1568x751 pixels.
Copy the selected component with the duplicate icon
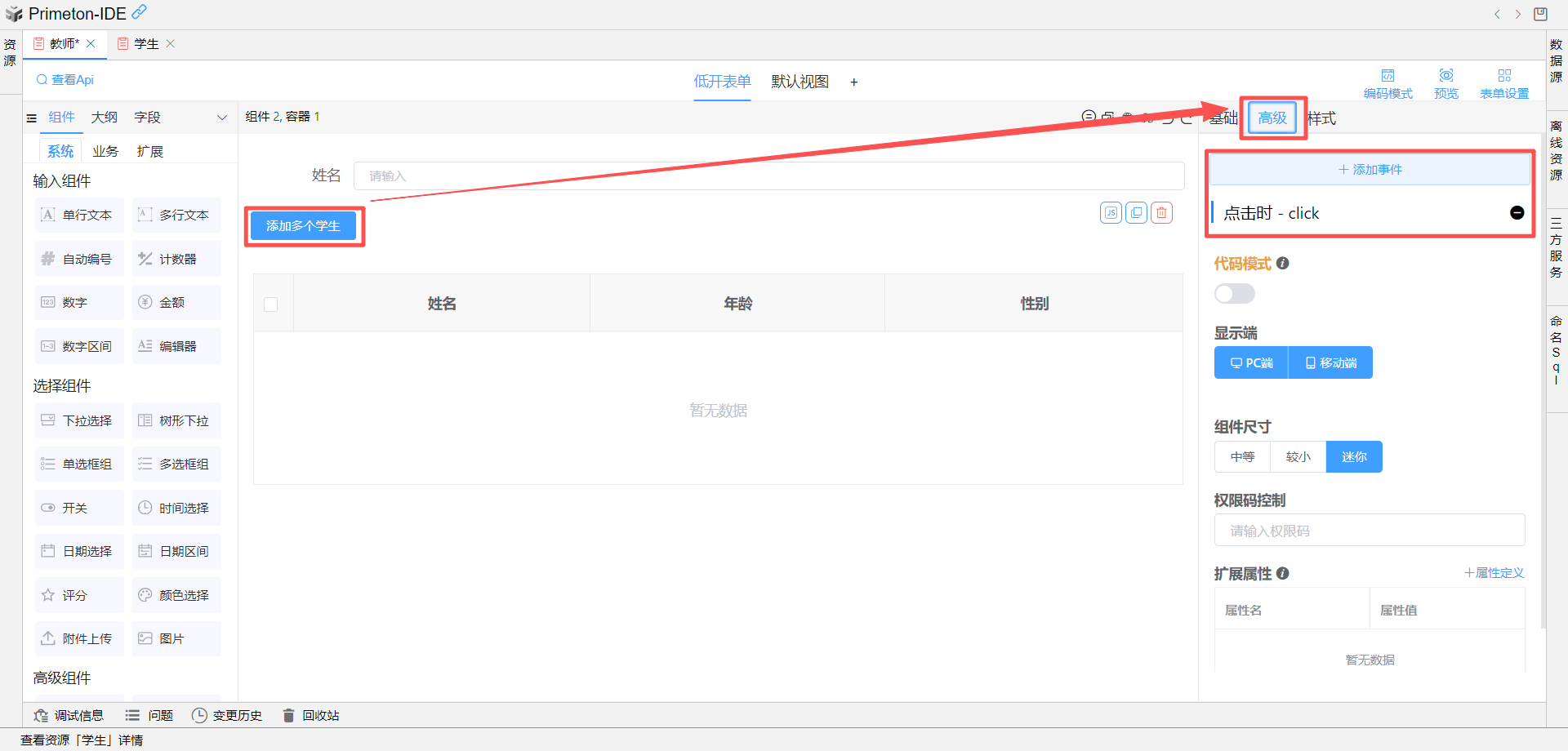[x=1136, y=213]
